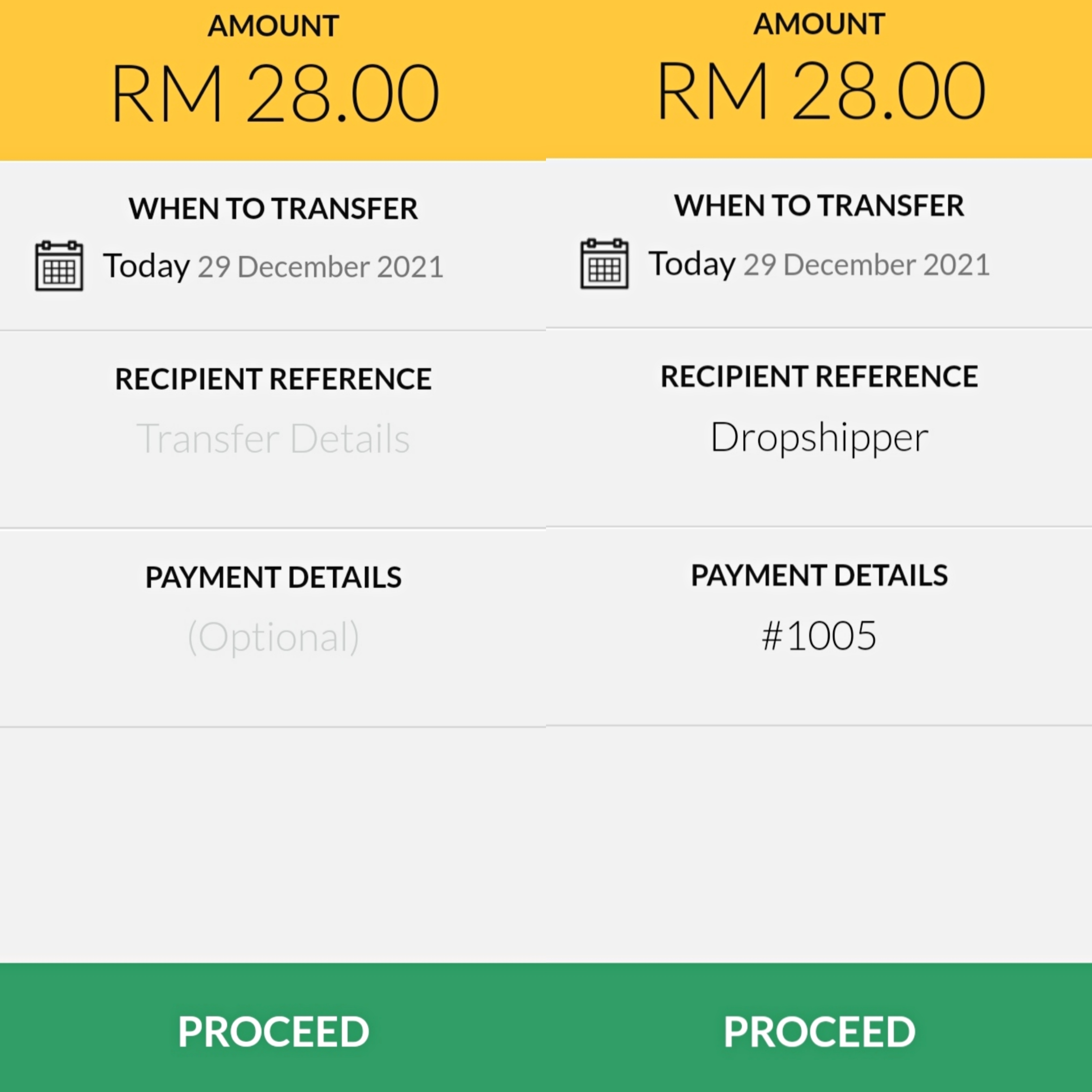
Task: Tap the Dropshipper recipient reference field
Action: (819, 437)
